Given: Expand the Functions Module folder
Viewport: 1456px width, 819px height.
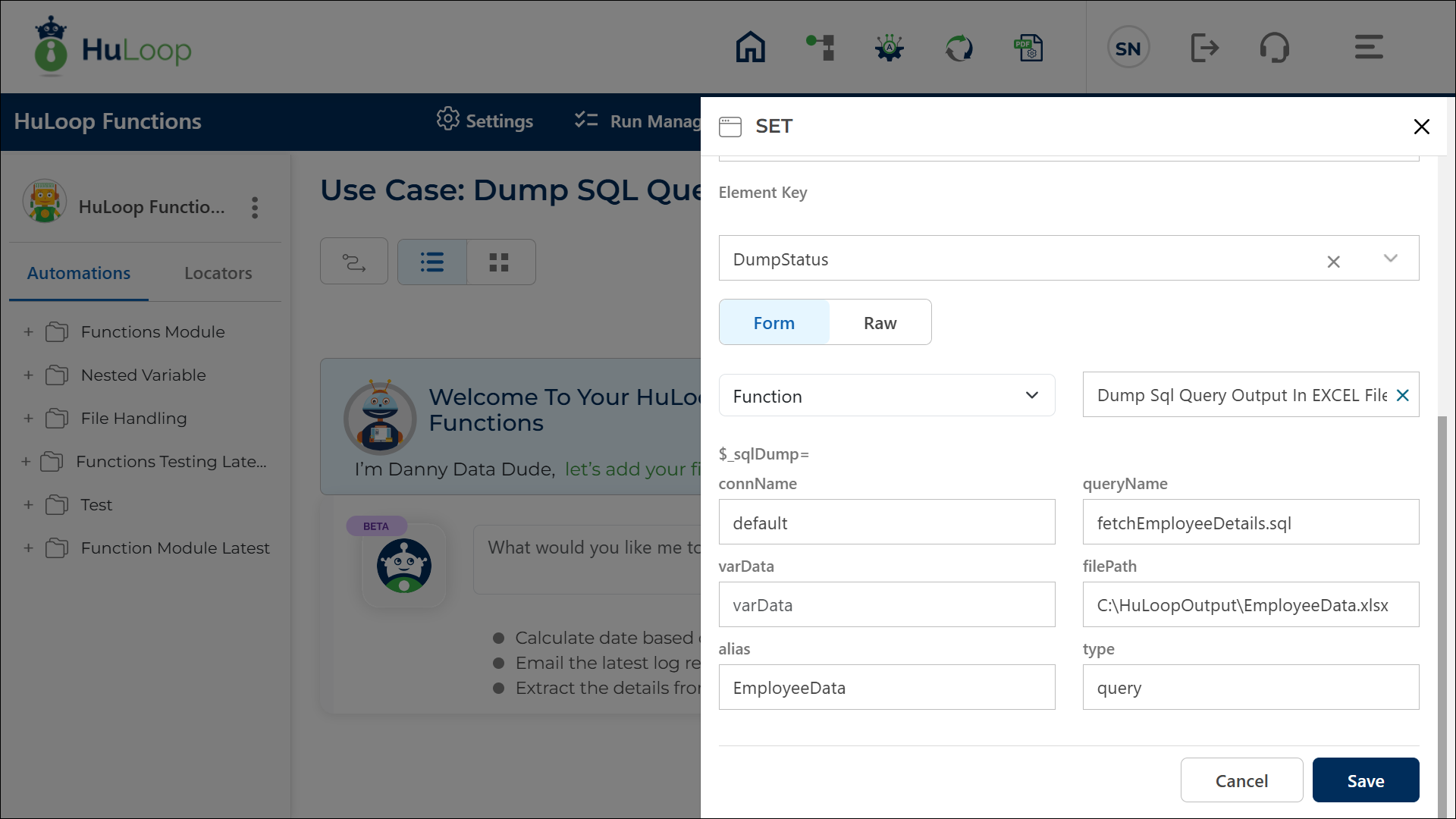Looking at the screenshot, I should click(x=28, y=332).
